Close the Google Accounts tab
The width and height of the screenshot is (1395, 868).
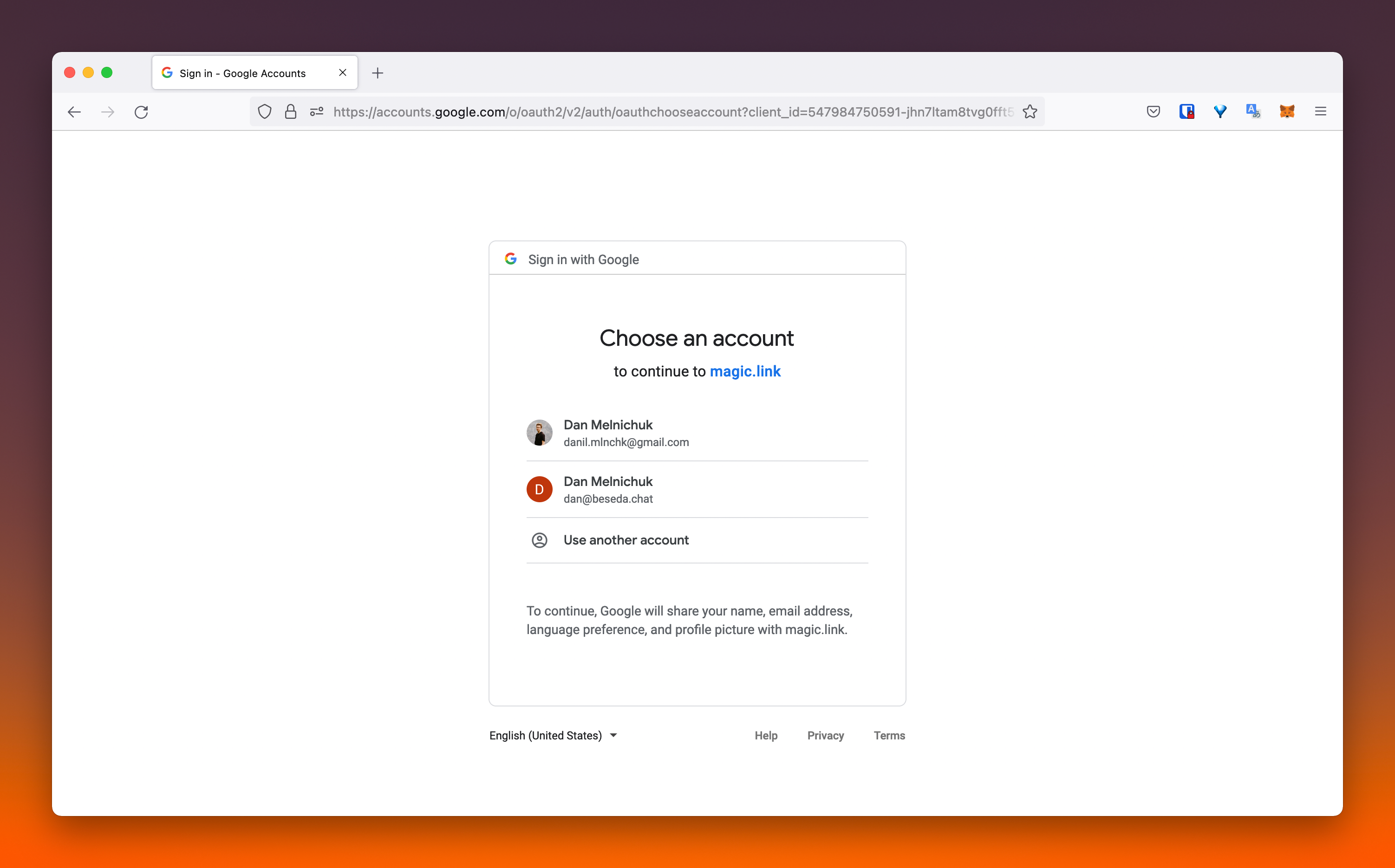pos(342,73)
